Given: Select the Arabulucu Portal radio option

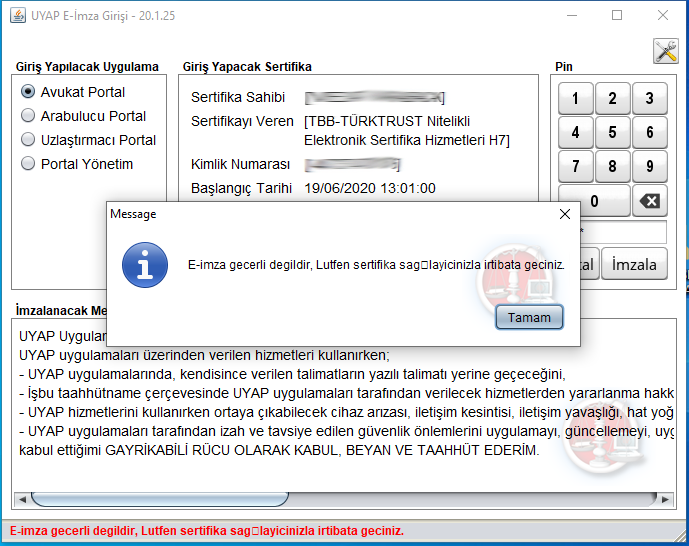Looking at the screenshot, I should click(28, 116).
